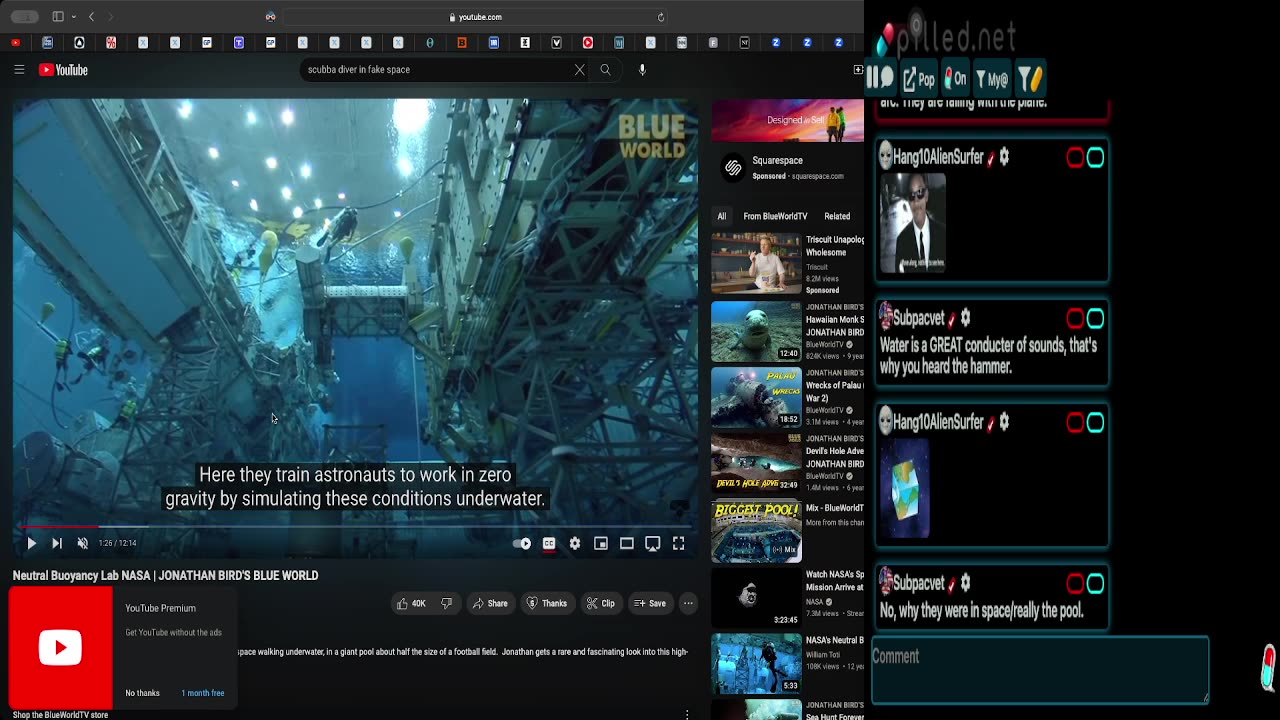Send a Thanks on the video
This screenshot has width=1280, height=720.
547,603
